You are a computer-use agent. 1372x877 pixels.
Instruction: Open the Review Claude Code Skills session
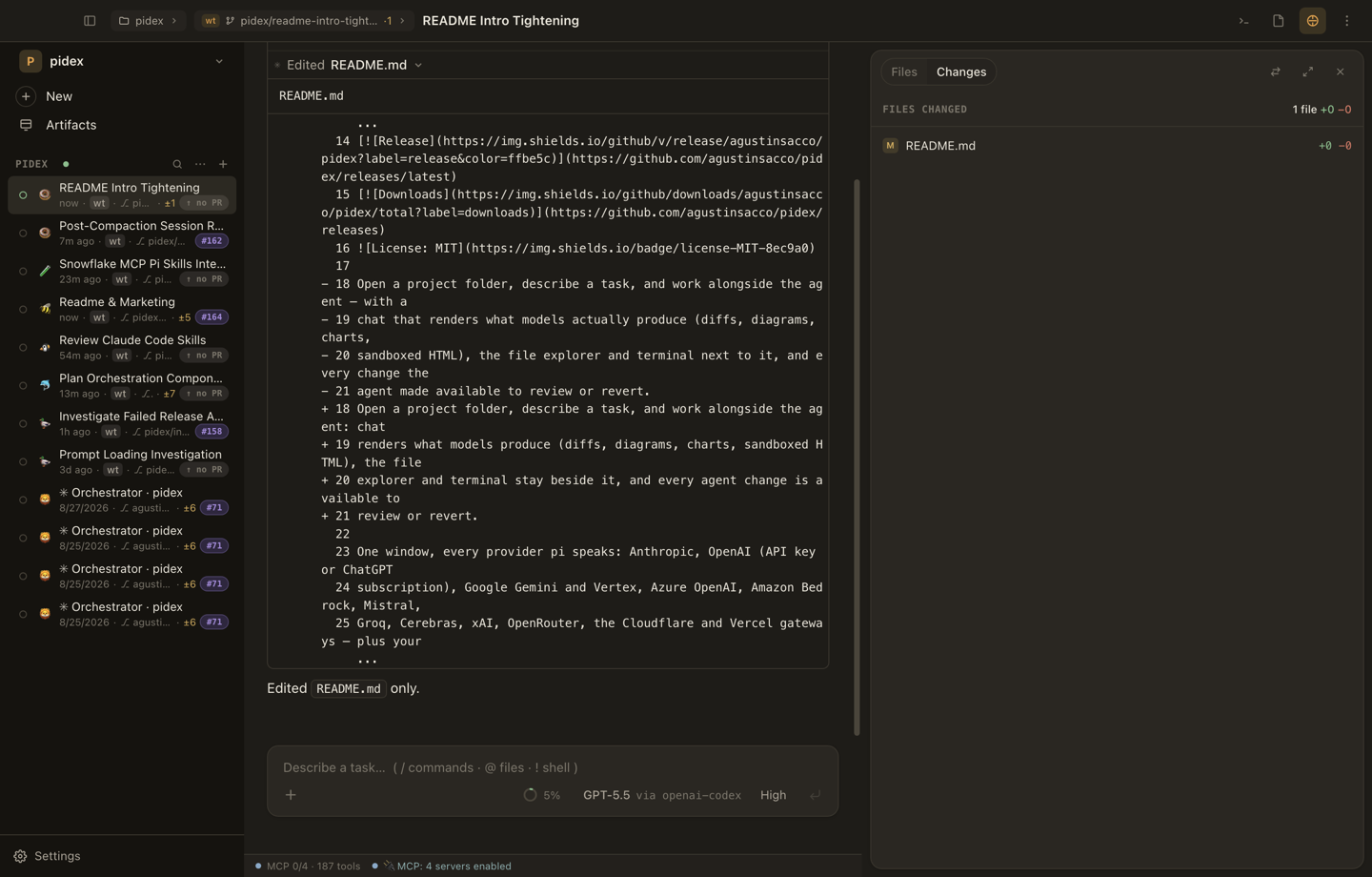click(x=122, y=347)
